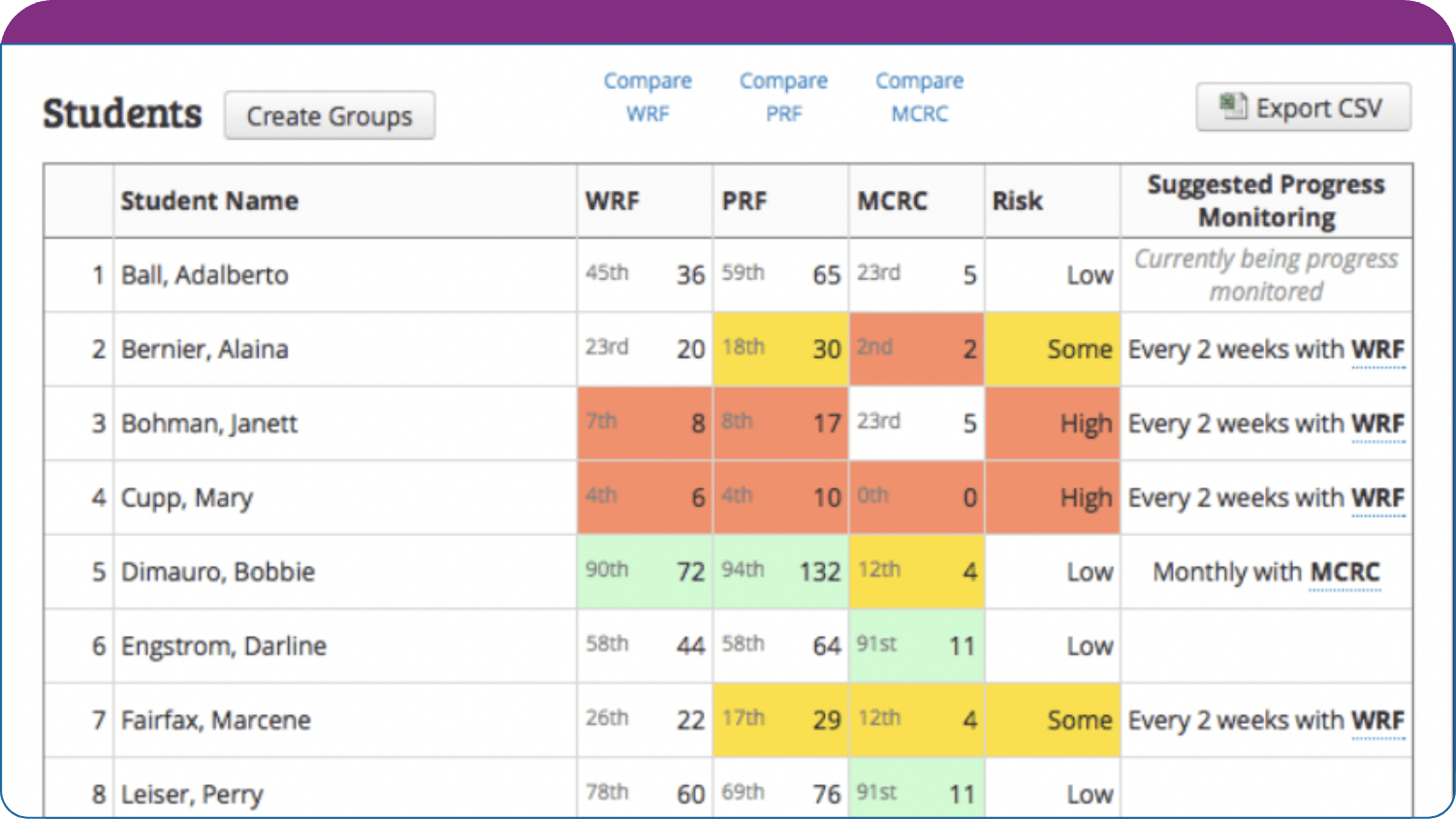1456x819 pixels.
Task: Click PRF score 64 for Engstrom, Darline
Action: pos(826,646)
